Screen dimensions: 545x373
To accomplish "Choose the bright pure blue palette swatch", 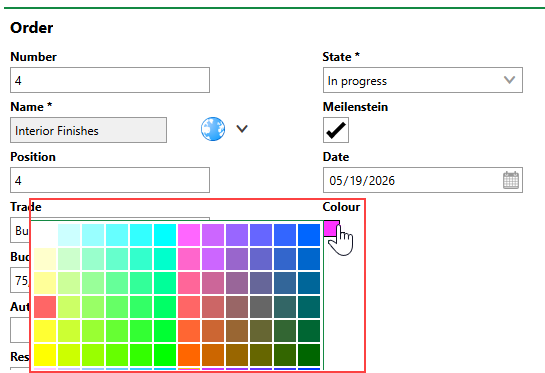I will click(309, 235).
